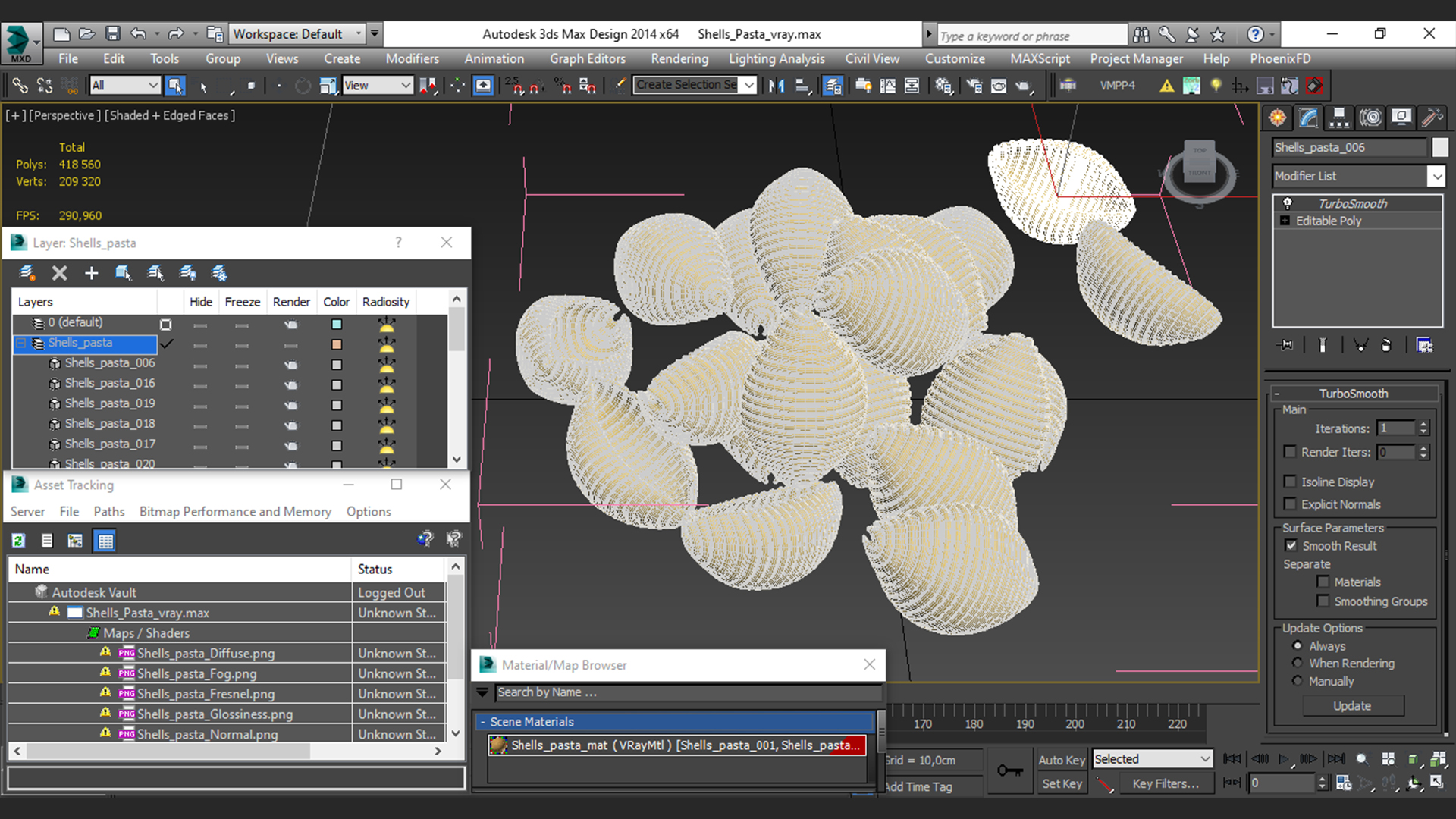Collapse the Scene Materials group
This screenshot has width=1456, height=819.
click(482, 722)
